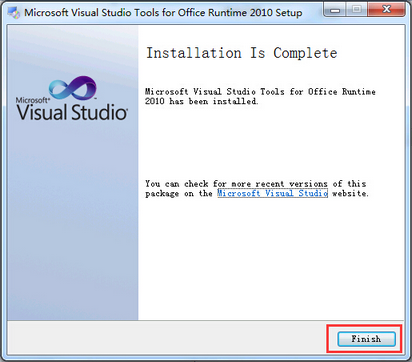The width and height of the screenshot is (412, 362).
Task: Click the "Visual Studio" wordmark in the side panel
Action: (72, 112)
